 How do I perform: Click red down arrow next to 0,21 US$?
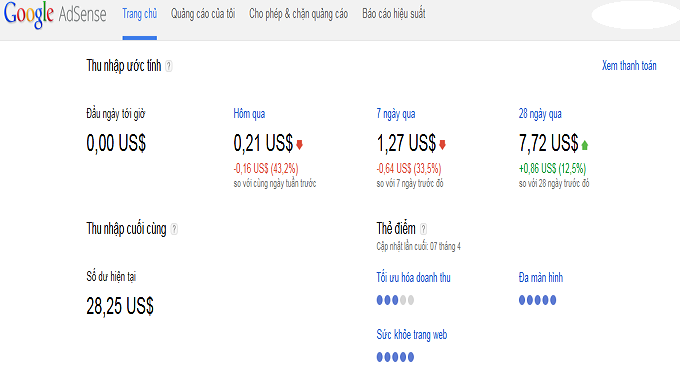pos(299,144)
